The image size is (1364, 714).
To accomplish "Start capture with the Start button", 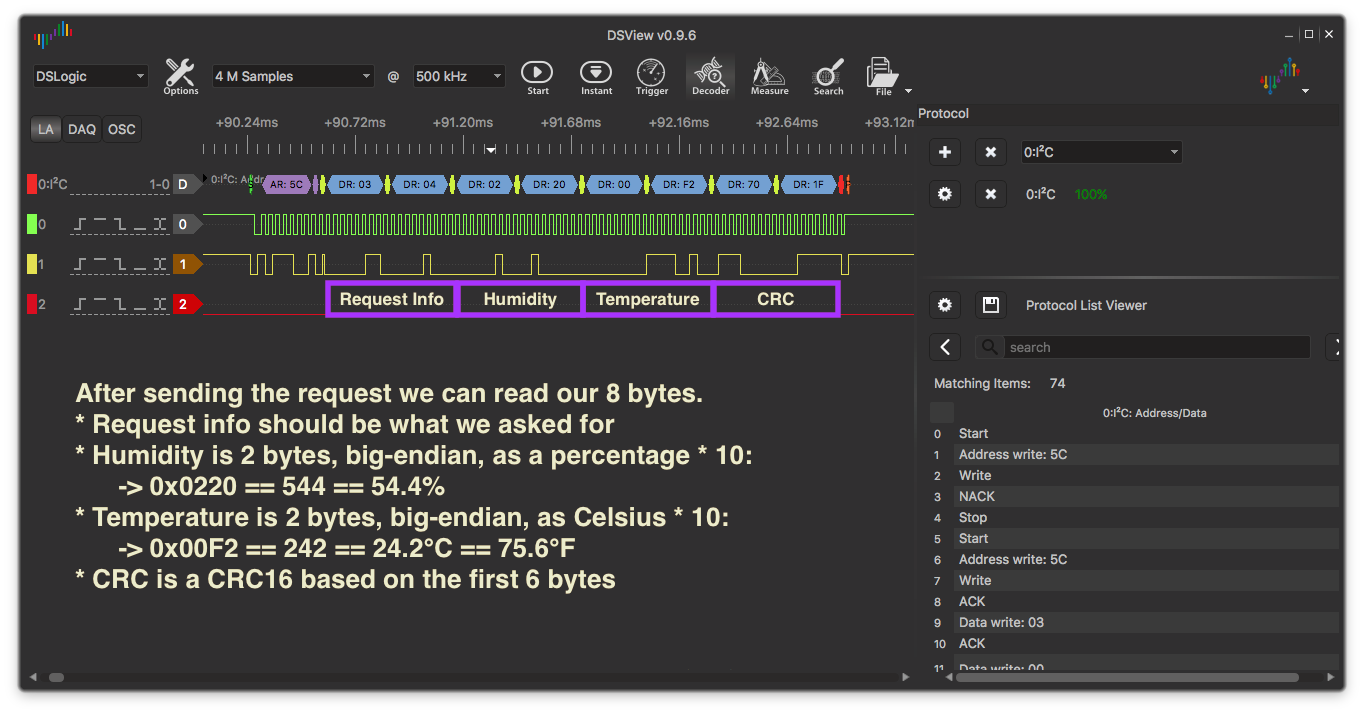I will (537, 76).
